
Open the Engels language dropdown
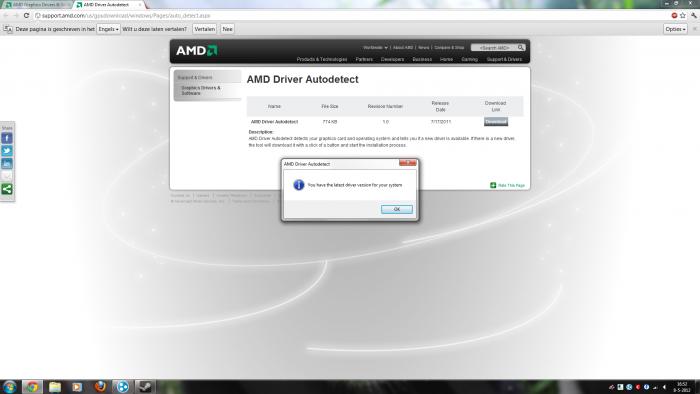coord(108,29)
